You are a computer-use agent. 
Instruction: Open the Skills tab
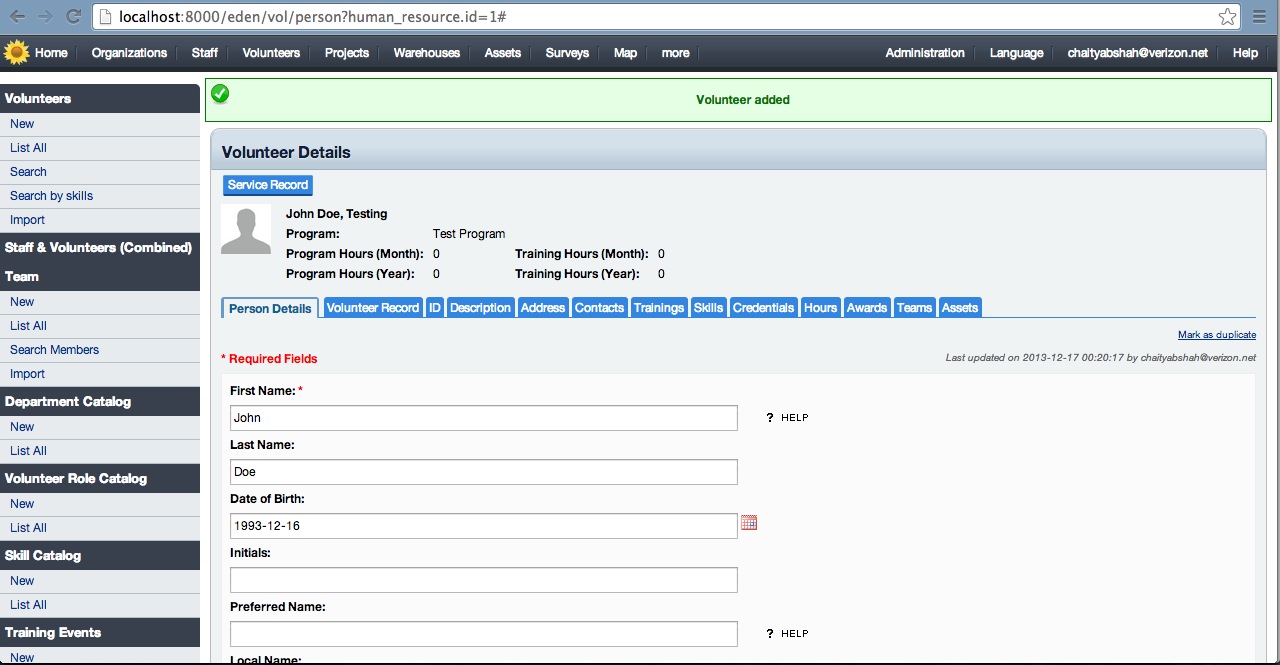708,308
